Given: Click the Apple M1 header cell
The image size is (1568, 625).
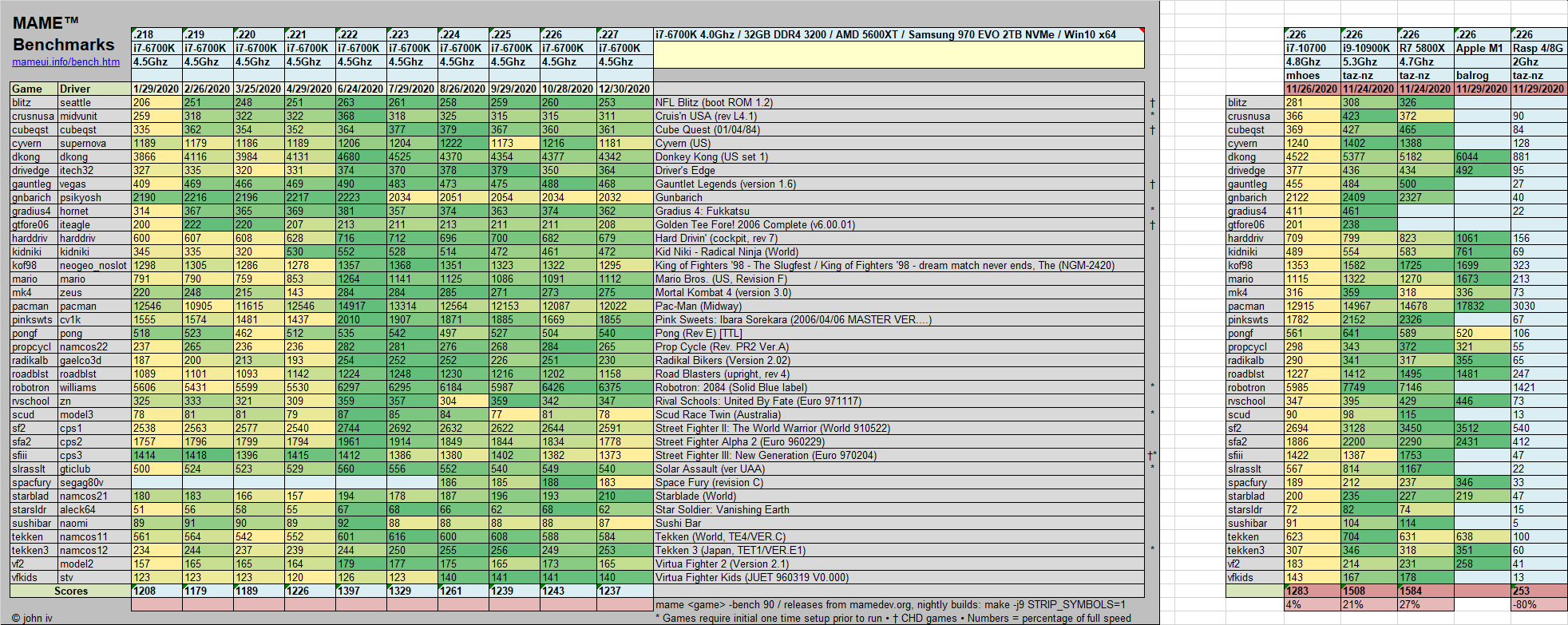Looking at the screenshot, I should click(1482, 48).
